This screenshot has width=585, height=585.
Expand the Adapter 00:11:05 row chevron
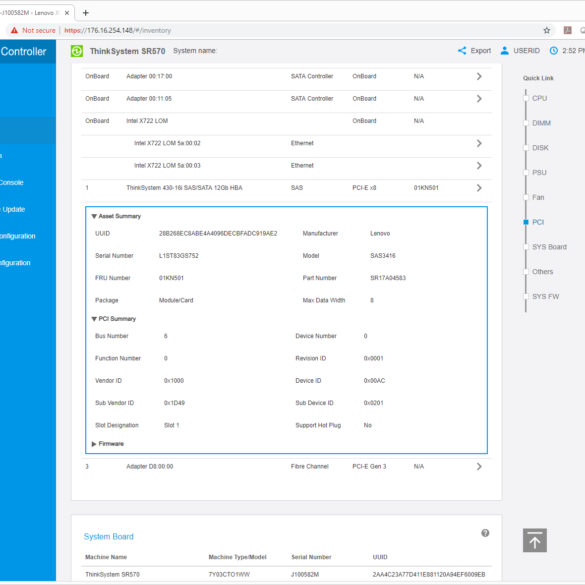(x=479, y=98)
